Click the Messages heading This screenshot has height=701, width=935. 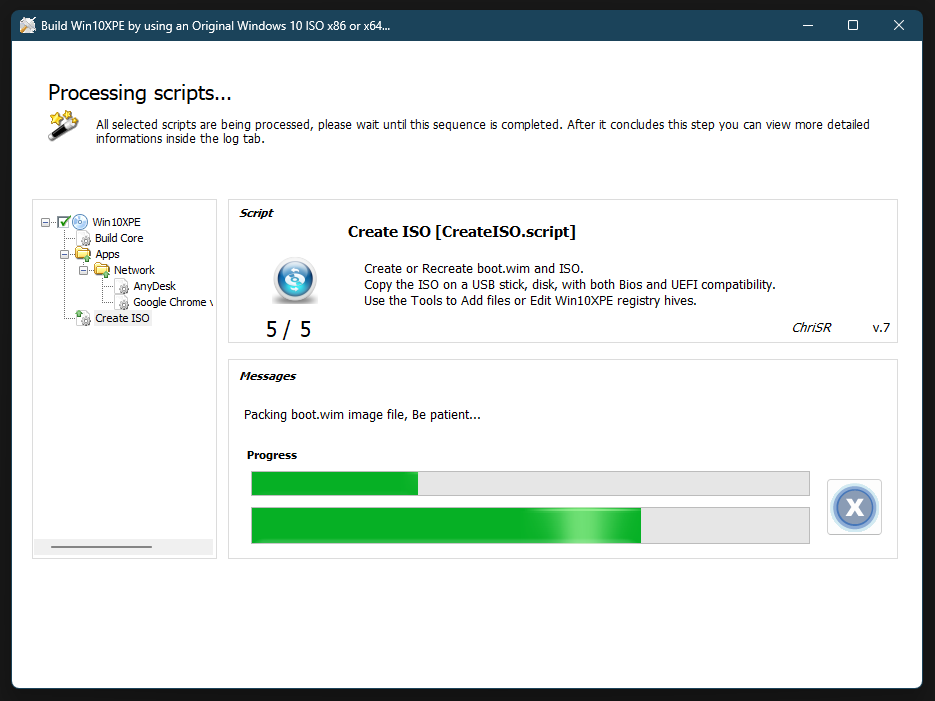[x=268, y=376]
